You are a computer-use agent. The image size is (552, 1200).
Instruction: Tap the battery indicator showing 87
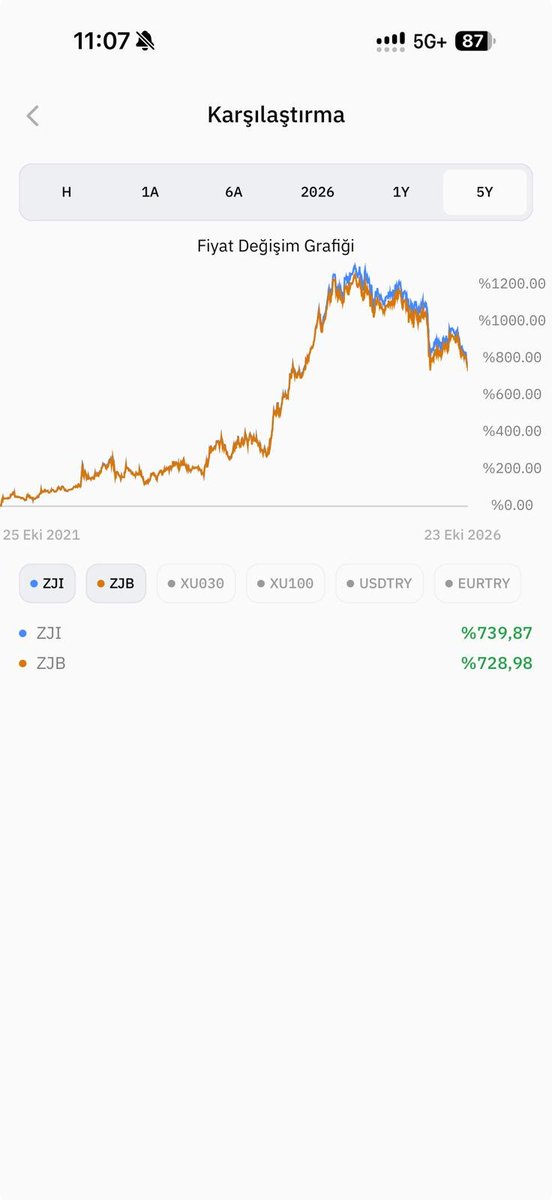click(475, 41)
